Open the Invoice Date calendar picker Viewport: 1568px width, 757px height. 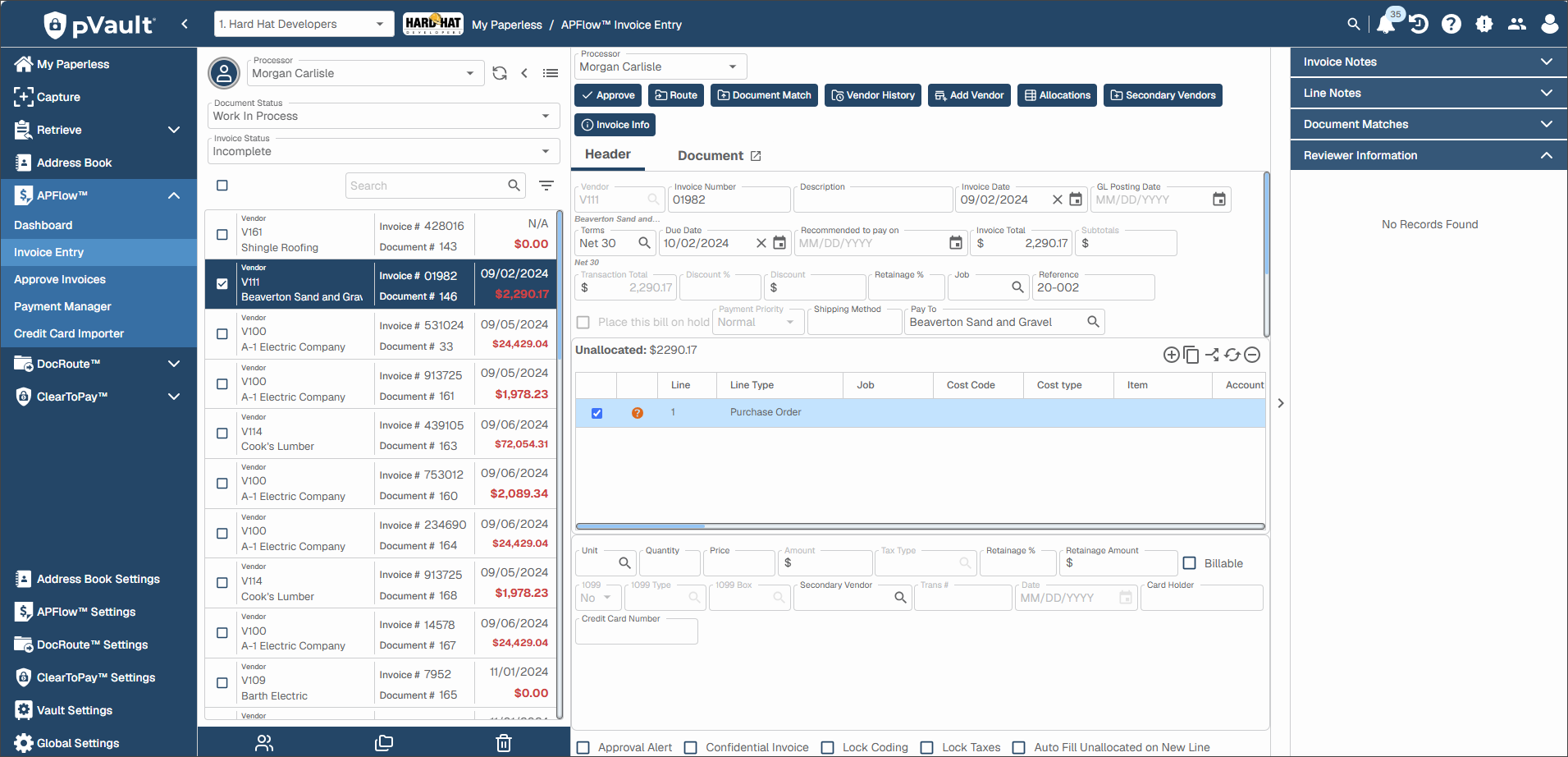[x=1076, y=200]
